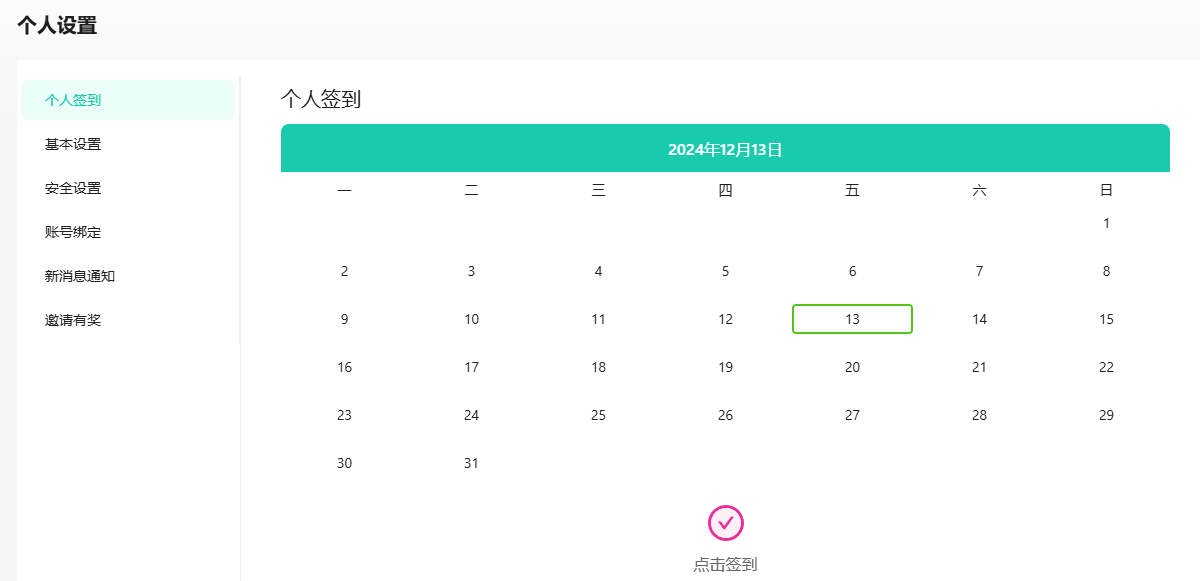The image size is (1200, 581).
Task: Click the 2024年12月13日 calendar header
Action: coord(725,149)
